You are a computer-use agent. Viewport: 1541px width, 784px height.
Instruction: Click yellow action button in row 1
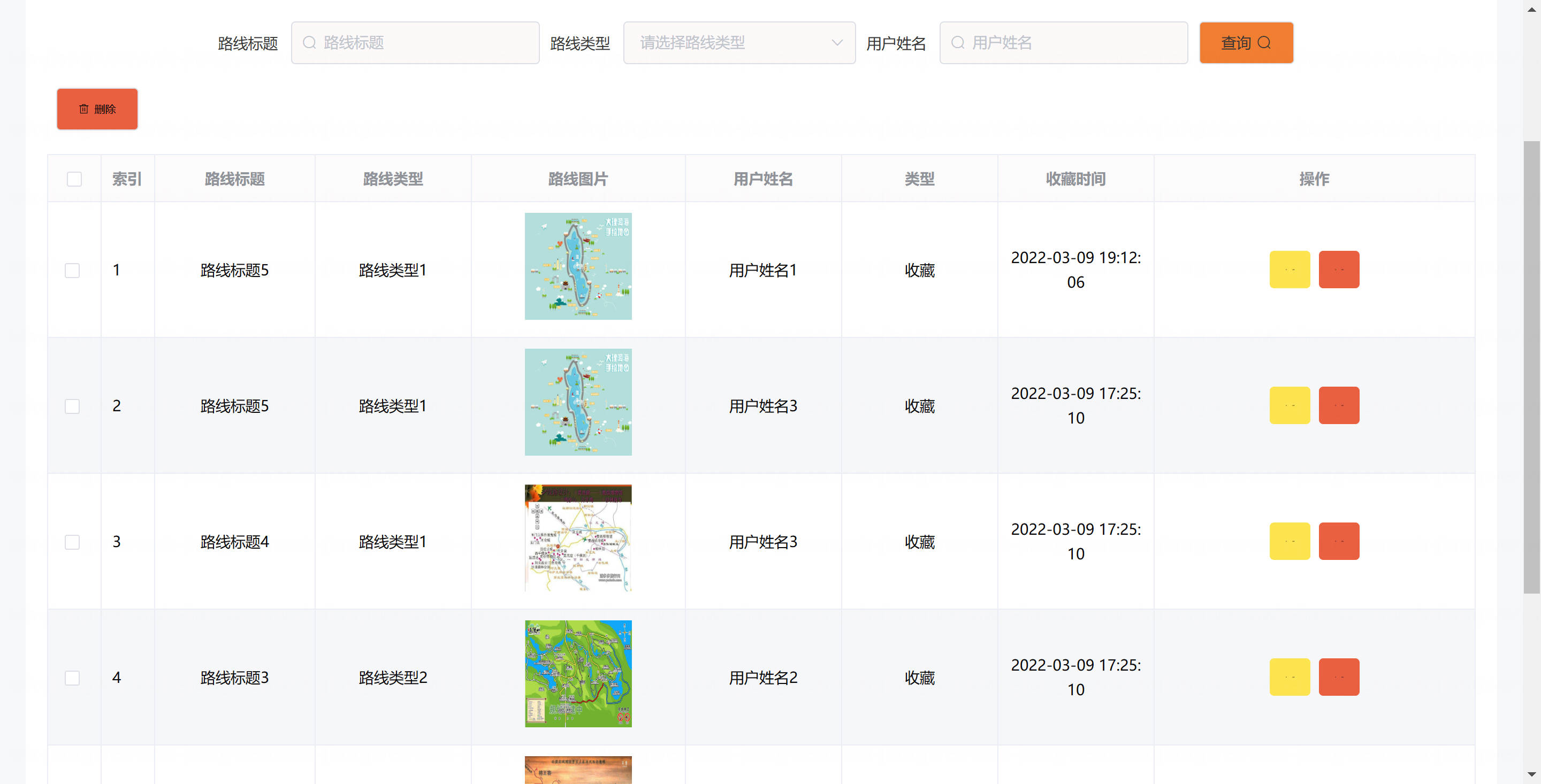coord(1290,270)
